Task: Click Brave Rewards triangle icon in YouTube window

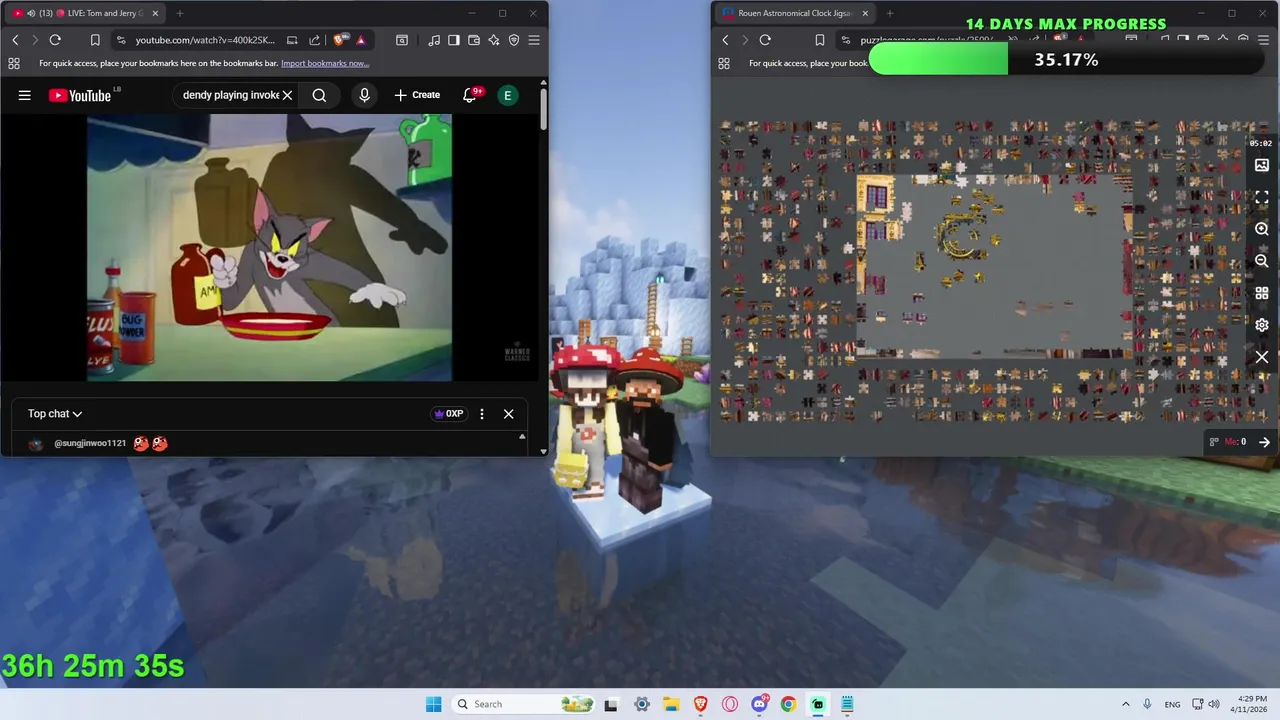Action: point(361,40)
